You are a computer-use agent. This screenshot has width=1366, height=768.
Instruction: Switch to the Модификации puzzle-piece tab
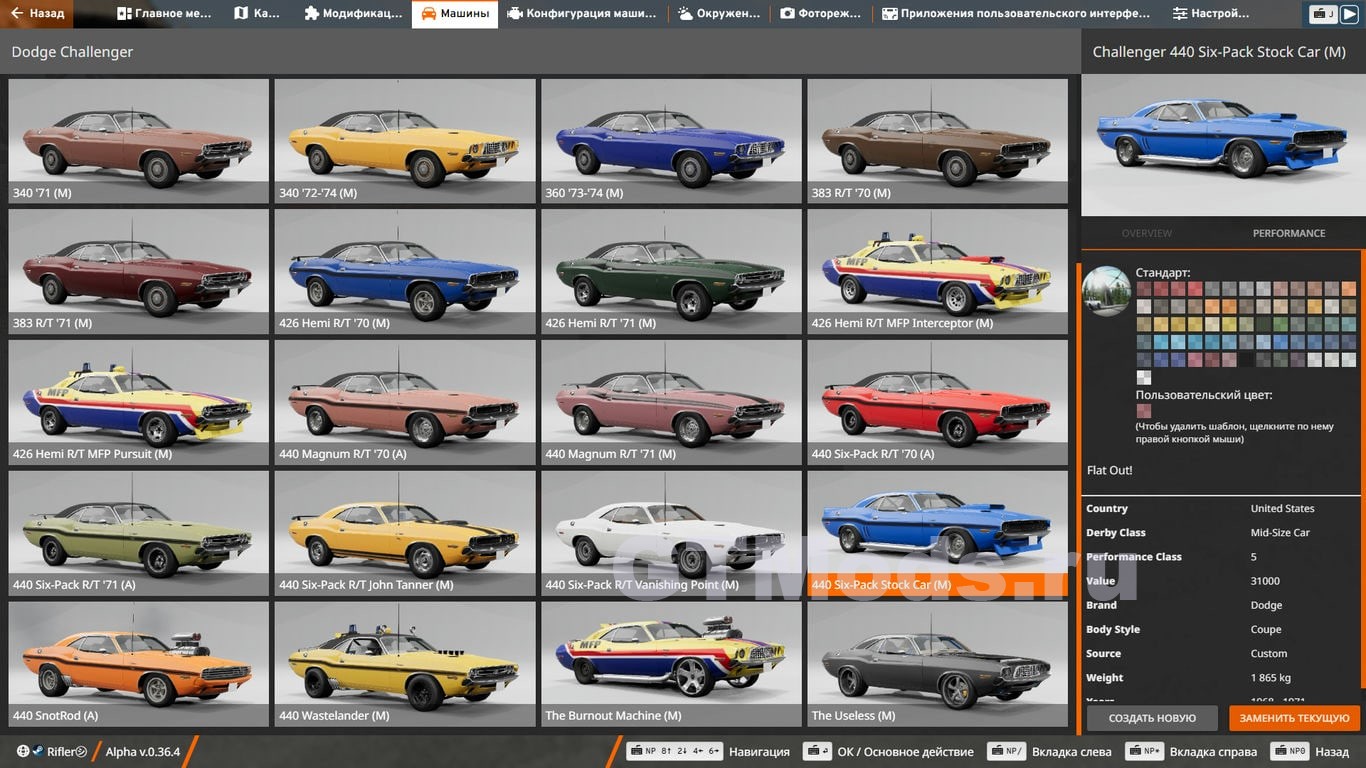pos(352,14)
